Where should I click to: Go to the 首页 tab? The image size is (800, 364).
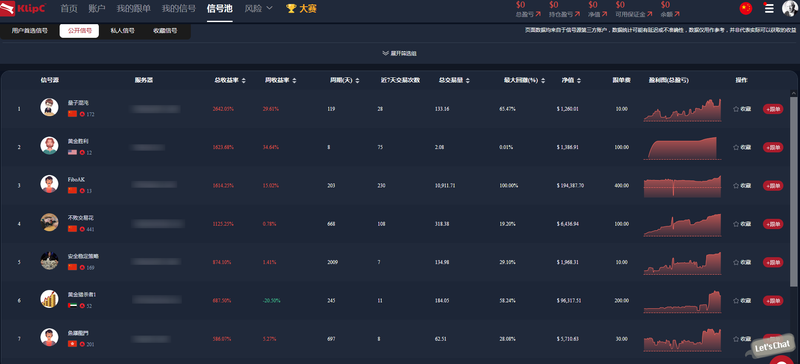[69, 8]
